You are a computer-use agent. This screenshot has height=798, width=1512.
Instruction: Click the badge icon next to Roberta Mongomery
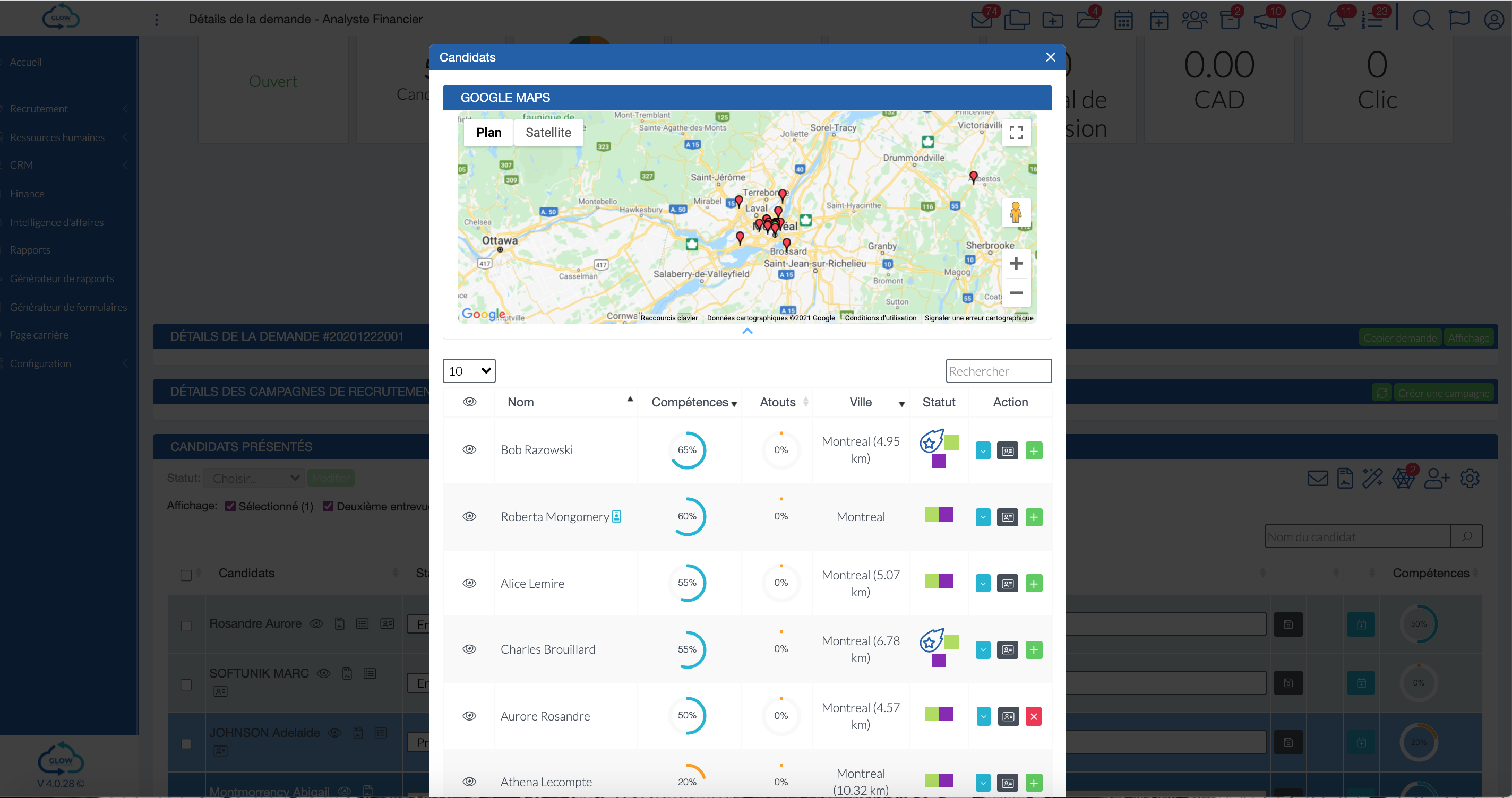coord(616,516)
